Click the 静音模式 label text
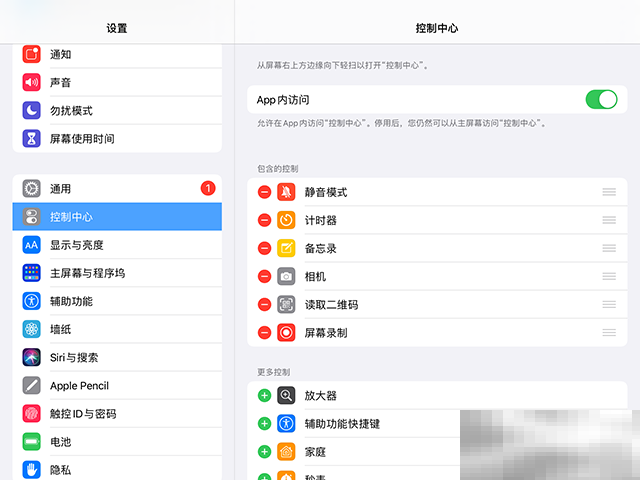The image size is (640, 480). (326, 192)
